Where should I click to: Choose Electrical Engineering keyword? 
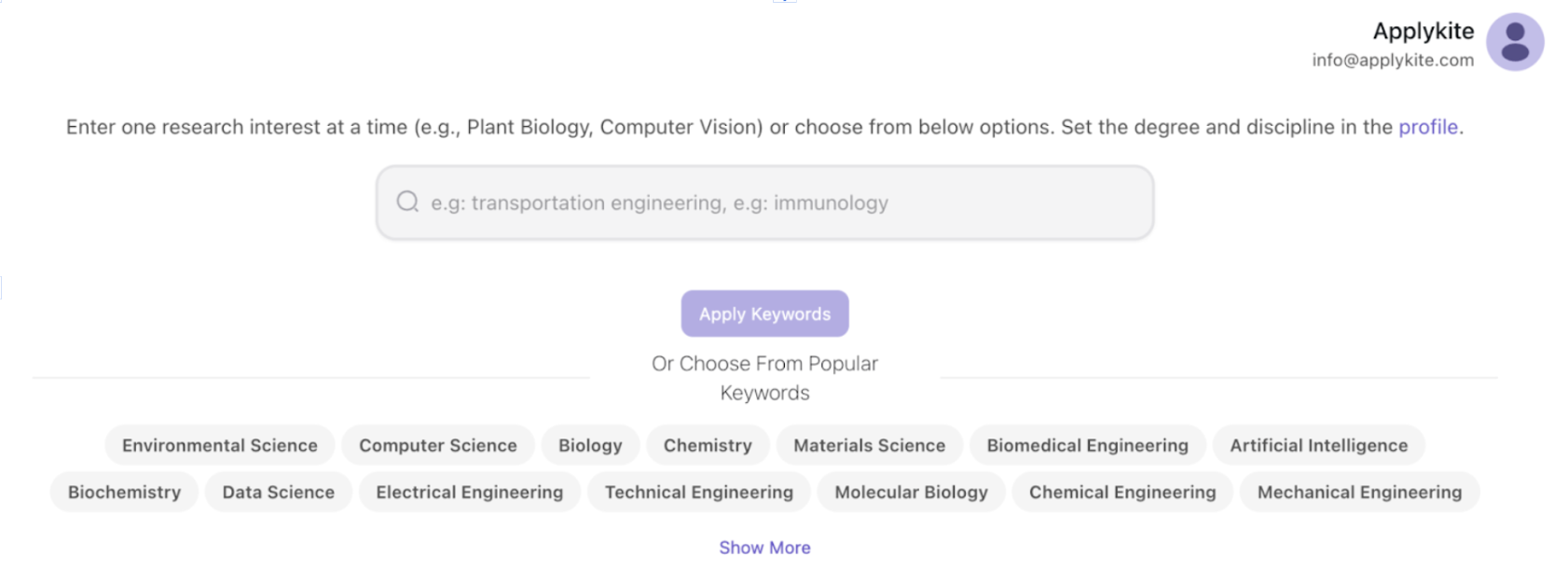pyautogui.click(x=470, y=492)
